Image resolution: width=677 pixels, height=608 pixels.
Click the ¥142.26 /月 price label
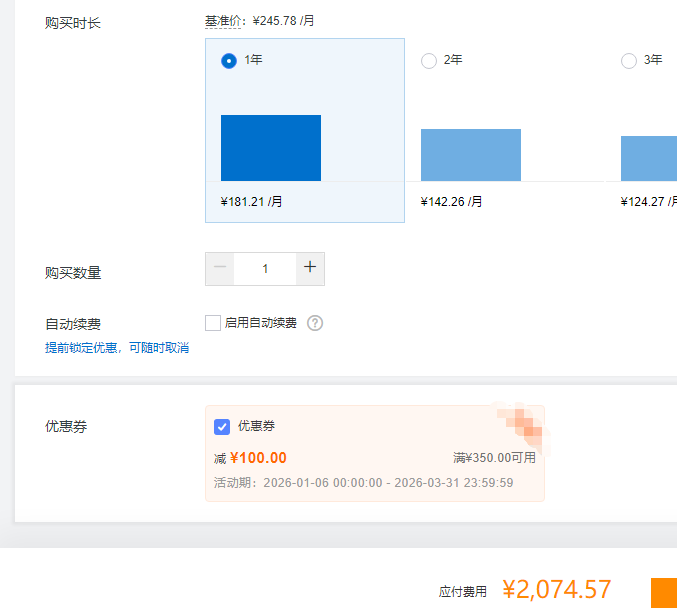(x=452, y=202)
